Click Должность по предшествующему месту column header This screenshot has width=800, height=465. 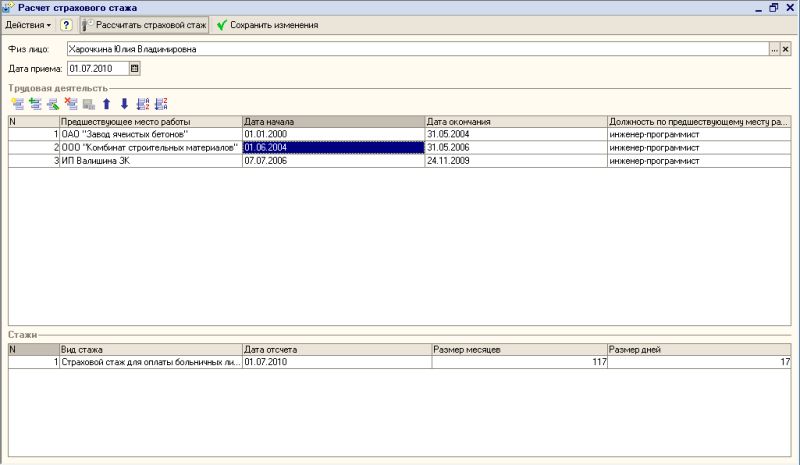click(x=699, y=122)
